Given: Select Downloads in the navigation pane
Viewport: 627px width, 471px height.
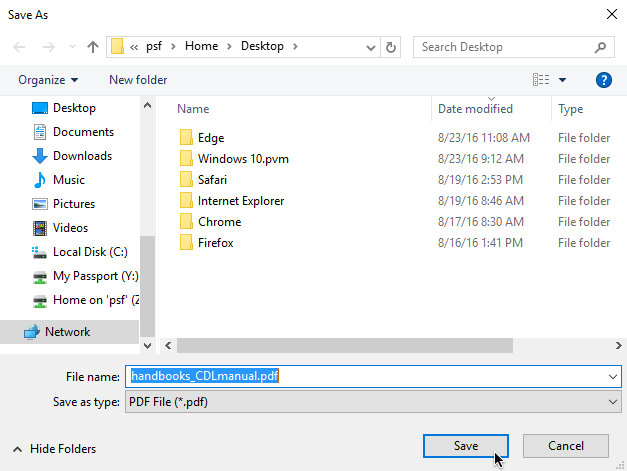Looking at the screenshot, I should pyautogui.click(x=82, y=156).
